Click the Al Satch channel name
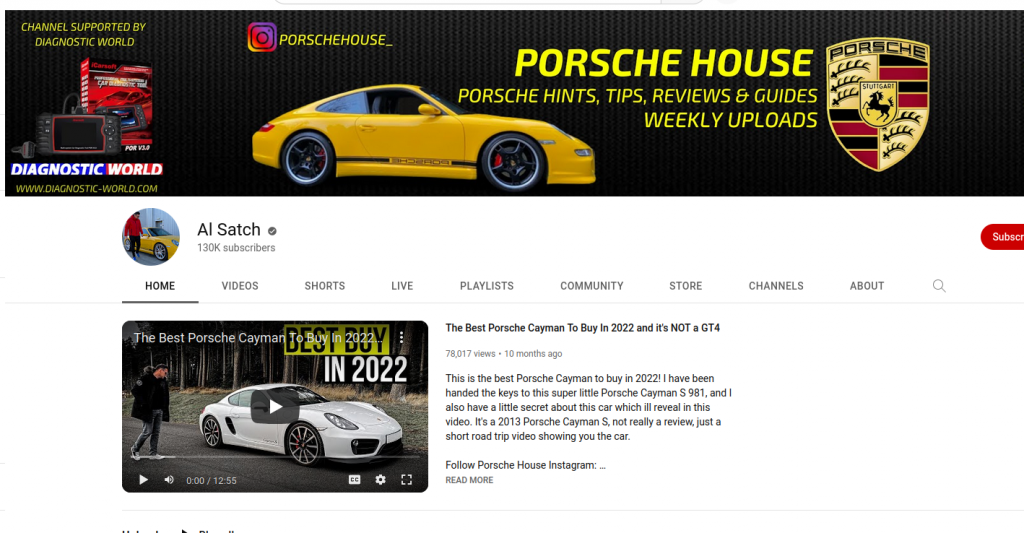1024x533 pixels. pyautogui.click(x=229, y=230)
